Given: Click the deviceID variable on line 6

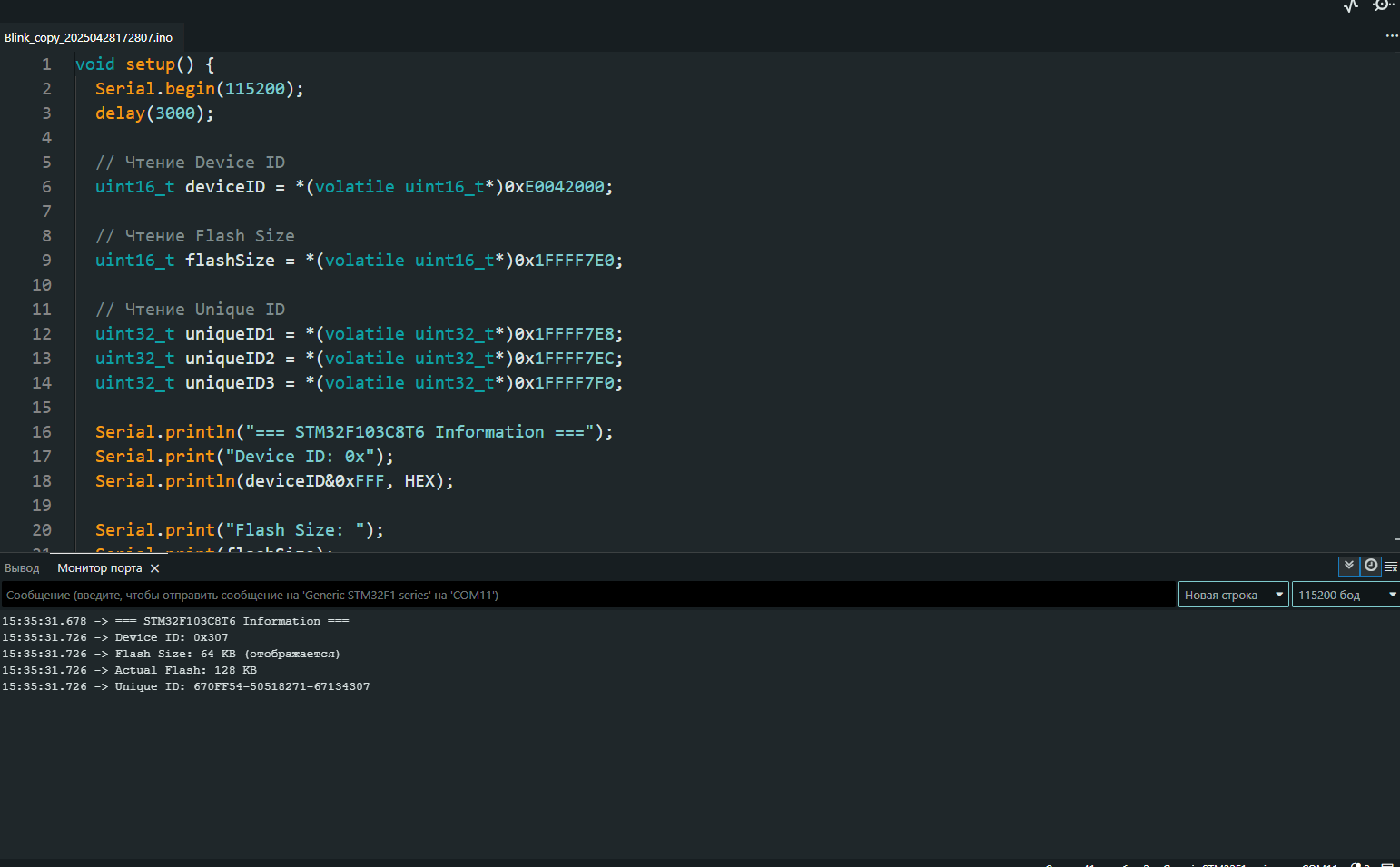Looking at the screenshot, I should [225, 187].
